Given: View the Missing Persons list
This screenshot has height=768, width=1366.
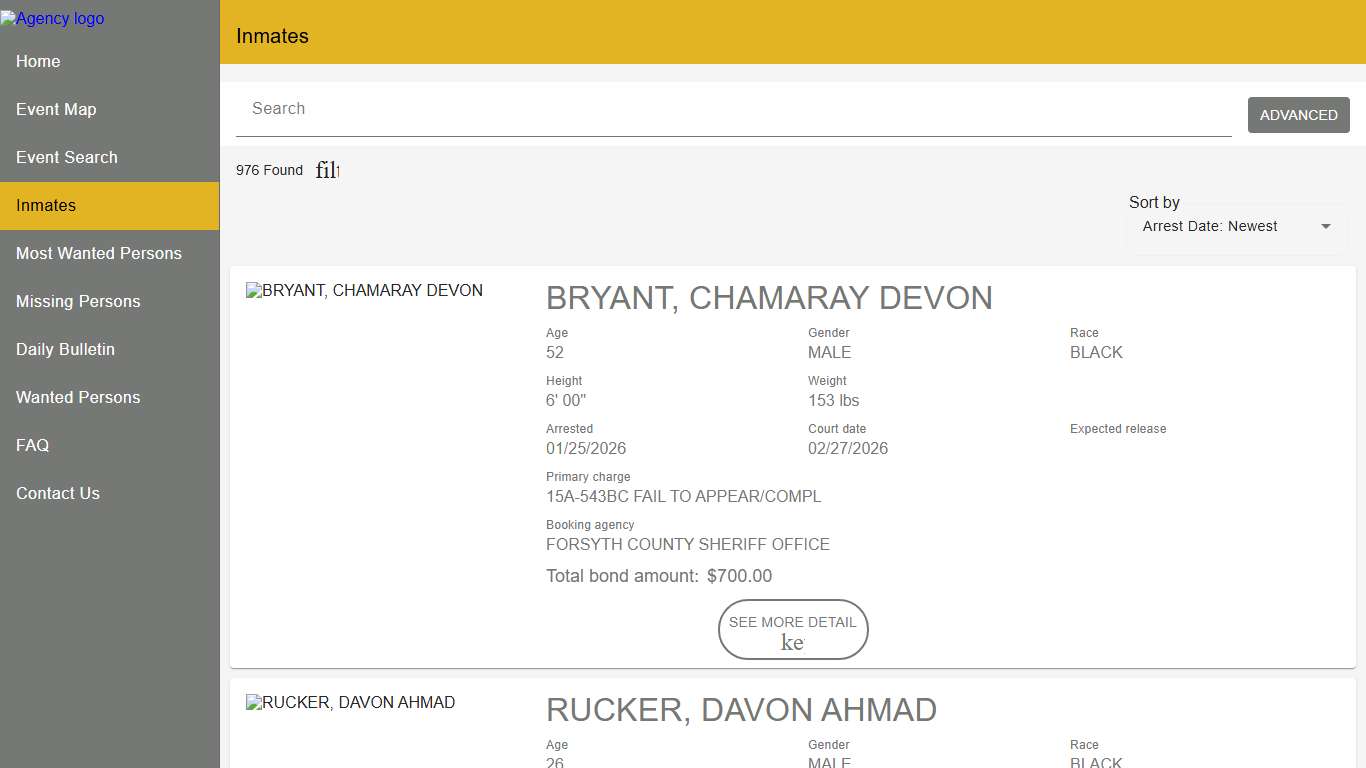Looking at the screenshot, I should pos(78,301).
